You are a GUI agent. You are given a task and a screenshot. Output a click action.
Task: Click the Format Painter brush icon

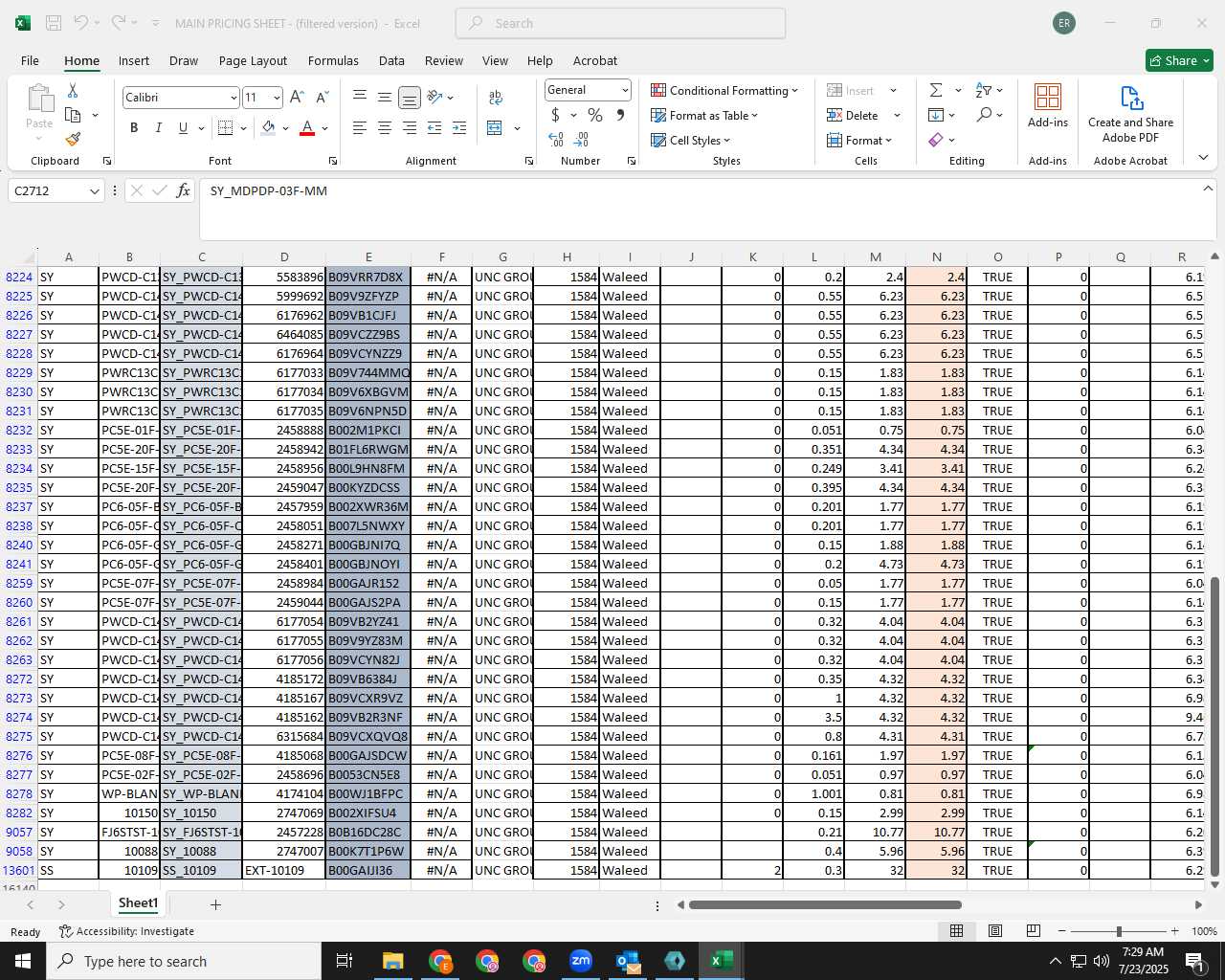pyautogui.click(x=73, y=139)
